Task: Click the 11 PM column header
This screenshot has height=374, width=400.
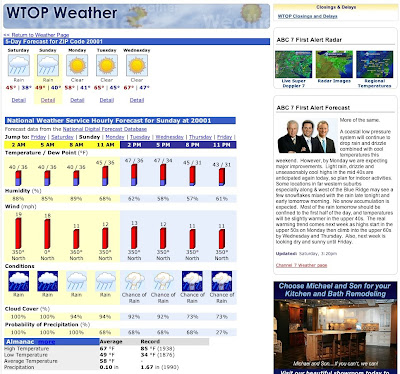Action: (222, 145)
